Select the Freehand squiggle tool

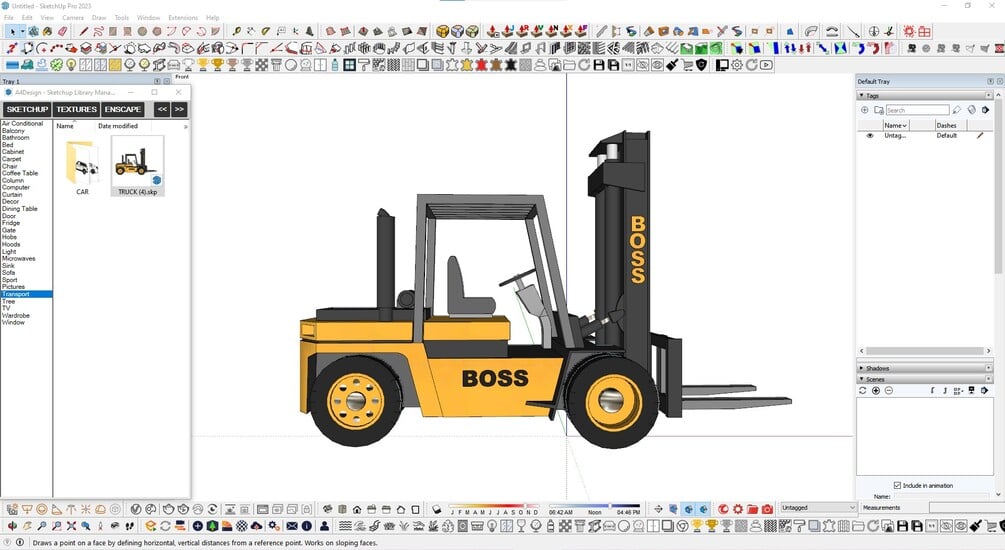point(98,31)
